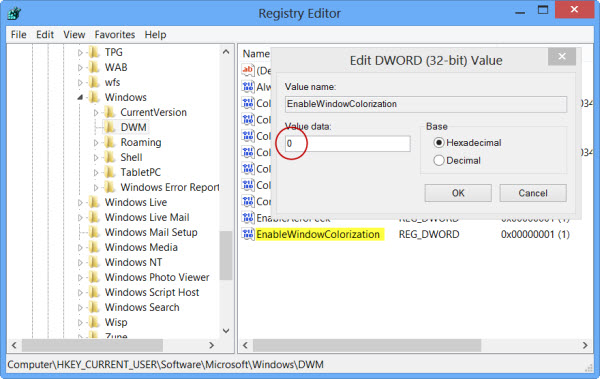Click the registry path in status bar

click(165, 364)
